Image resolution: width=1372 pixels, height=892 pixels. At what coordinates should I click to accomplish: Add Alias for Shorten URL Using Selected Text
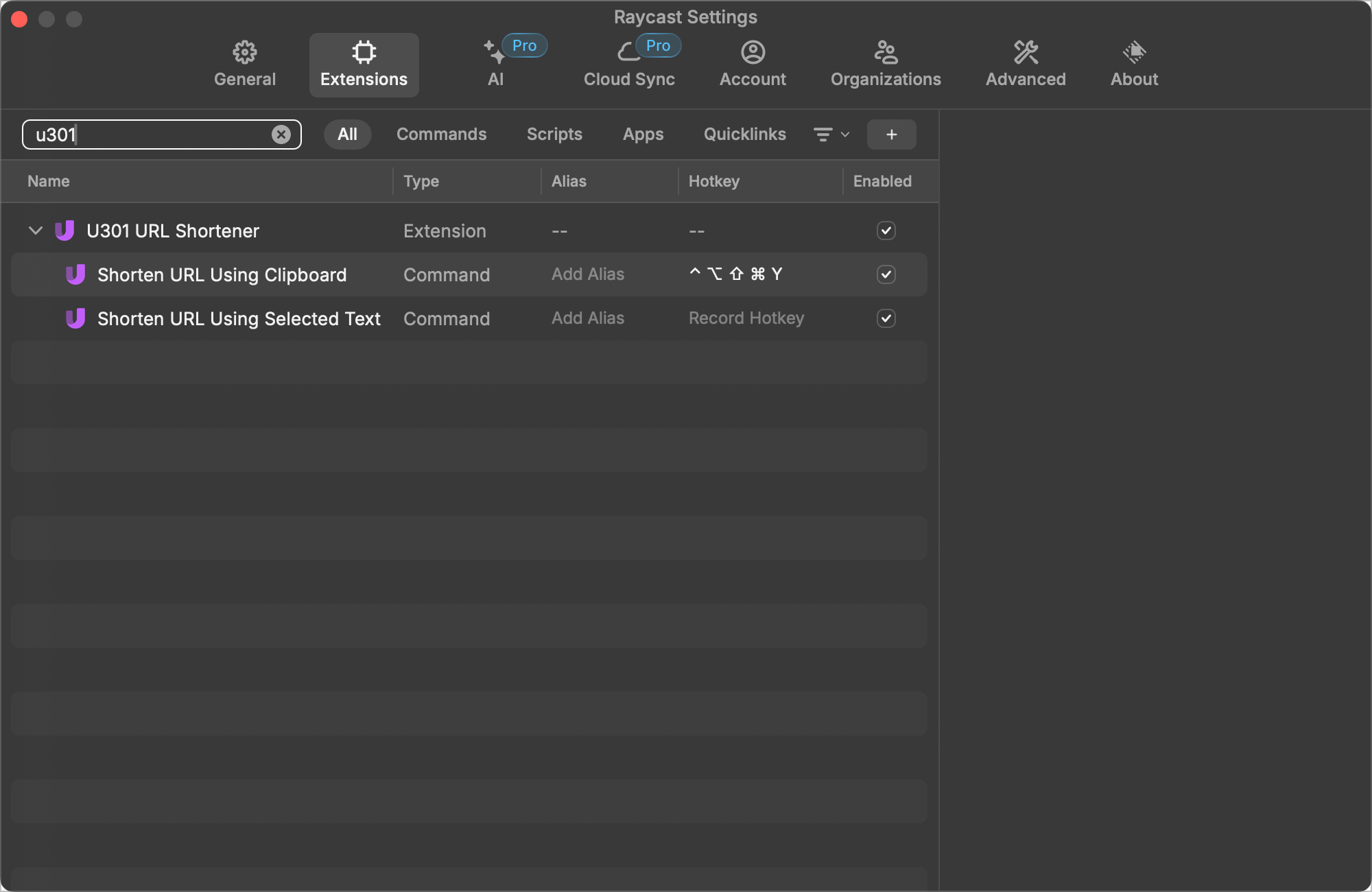pyautogui.click(x=588, y=318)
